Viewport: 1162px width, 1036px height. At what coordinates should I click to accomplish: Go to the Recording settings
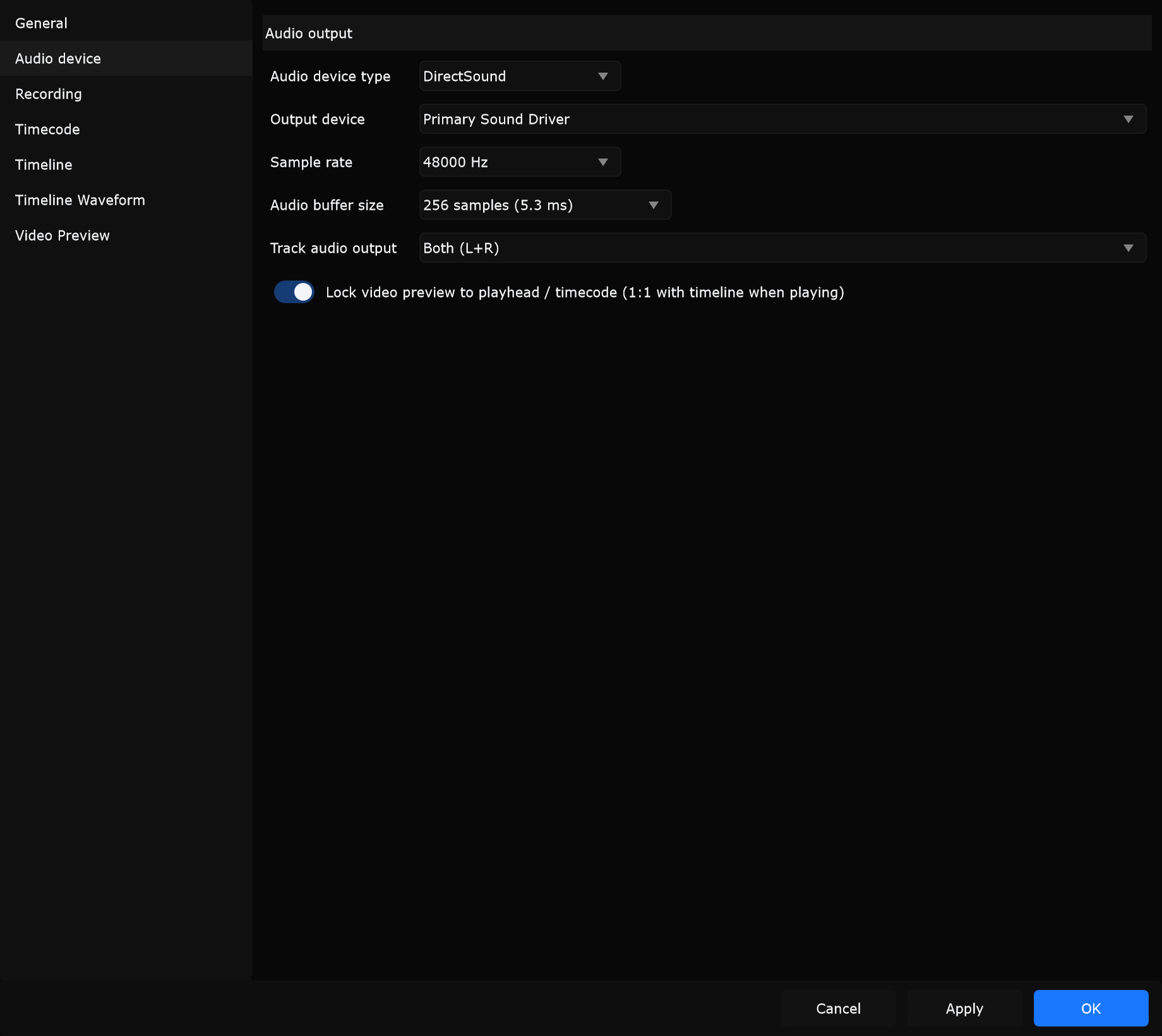126,93
